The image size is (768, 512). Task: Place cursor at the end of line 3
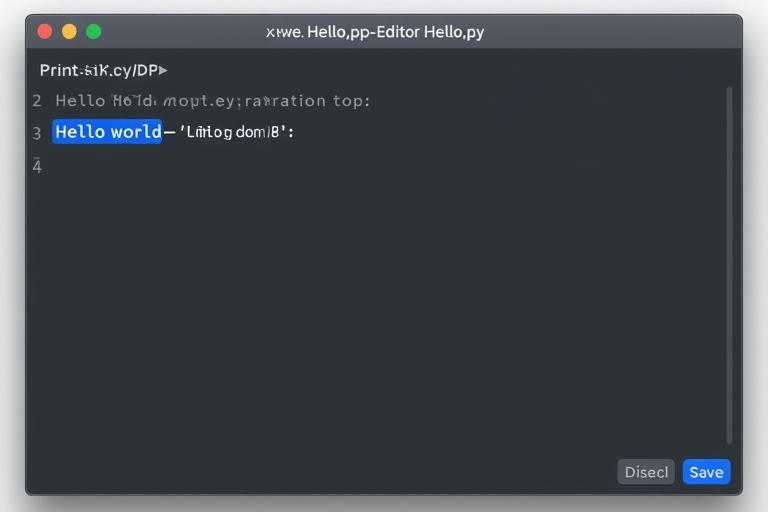coord(296,132)
